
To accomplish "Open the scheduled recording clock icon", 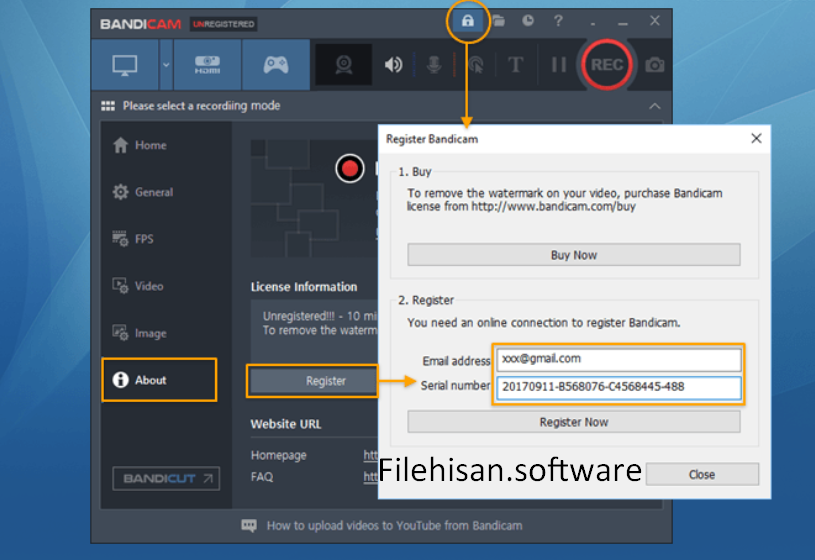I will tap(528, 21).
